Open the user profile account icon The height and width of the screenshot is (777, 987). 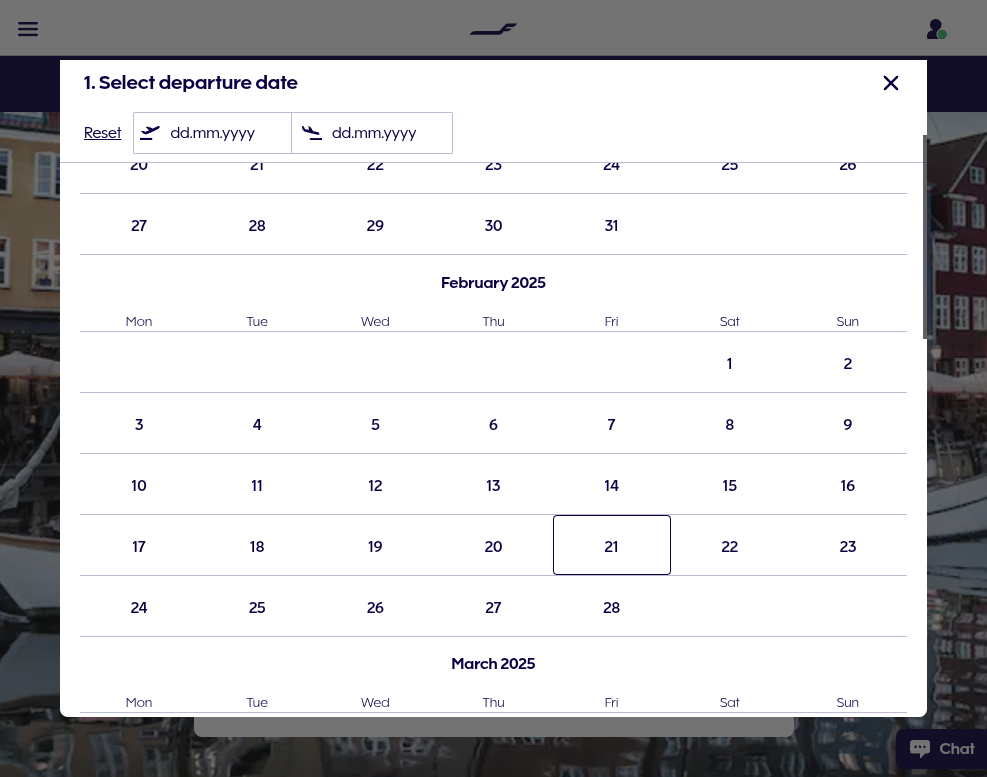point(937,29)
